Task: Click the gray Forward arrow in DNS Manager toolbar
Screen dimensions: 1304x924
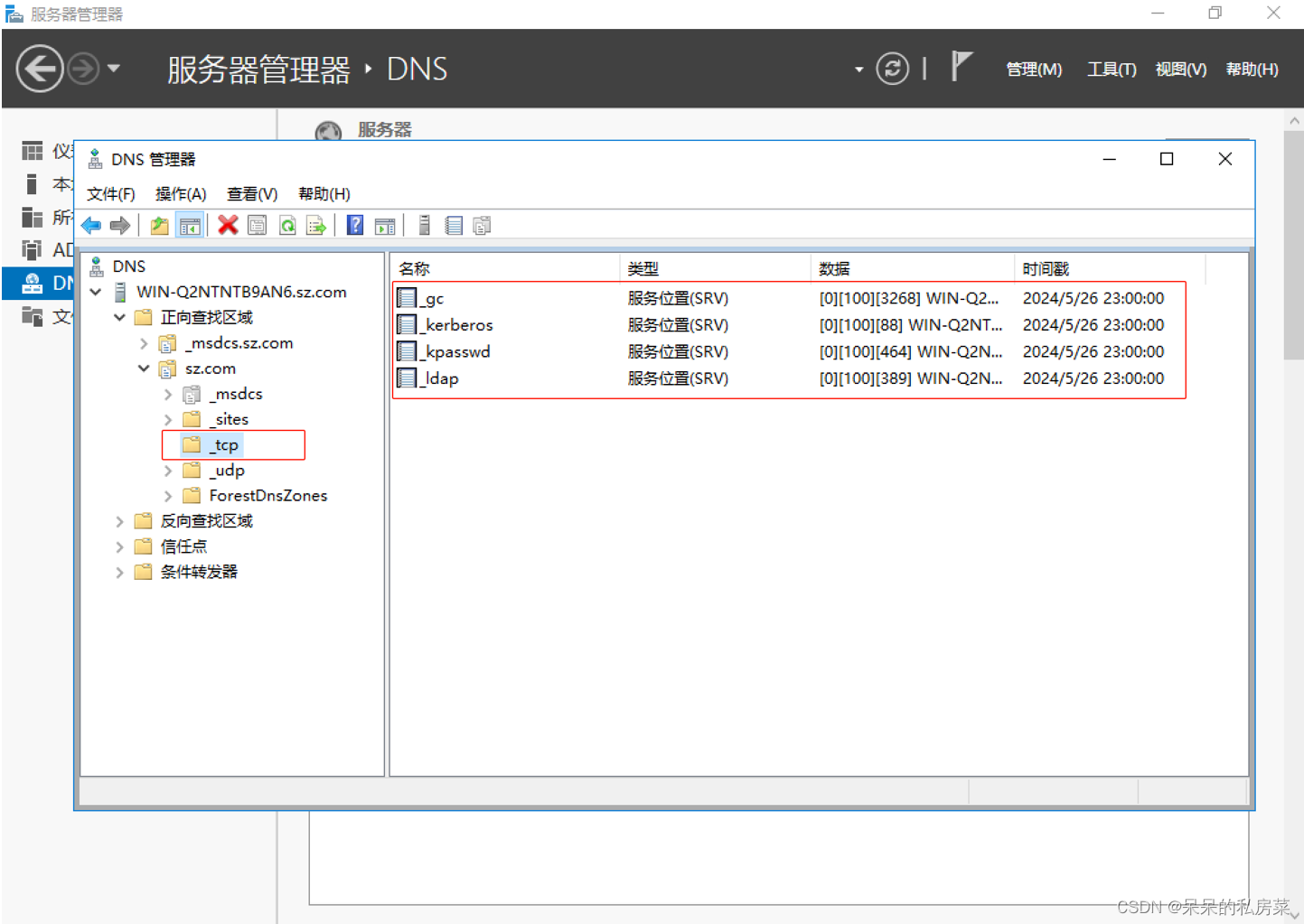Action: [x=119, y=226]
